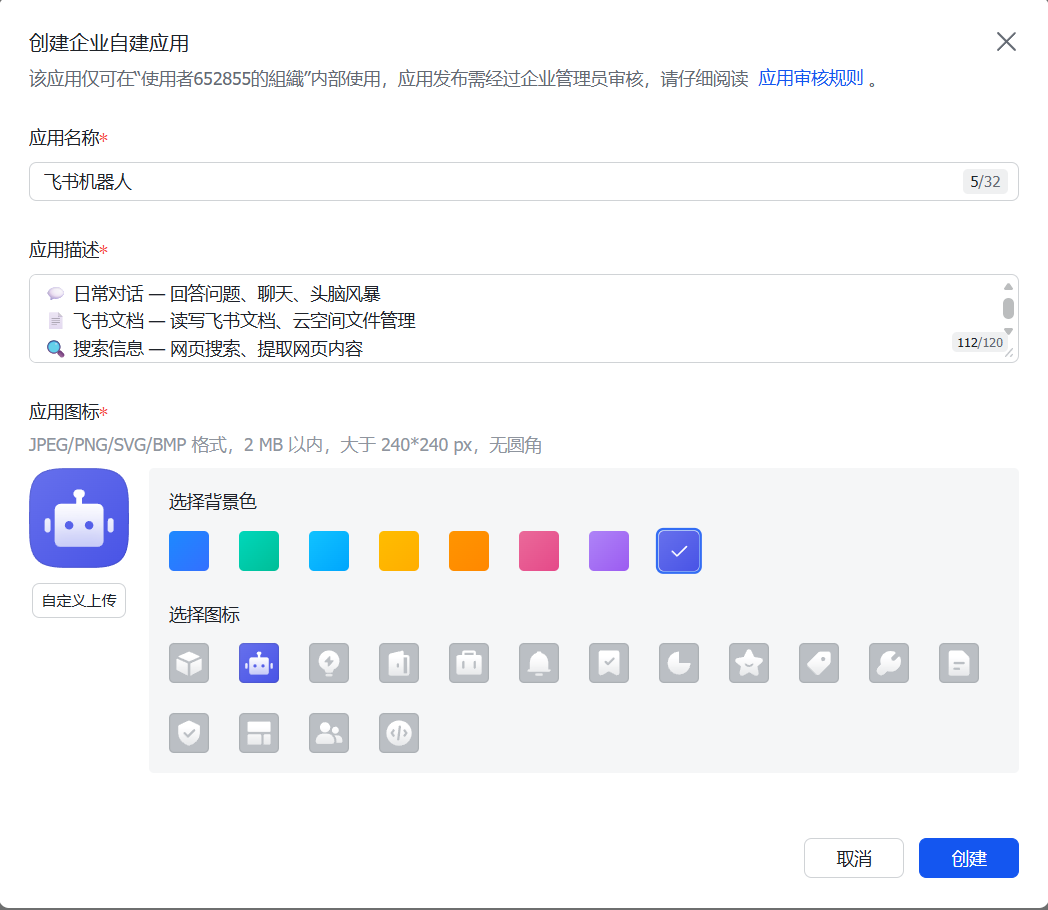The width and height of the screenshot is (1048, 910).
Task: Click the 日常对话 description line
Action: click(214, 294)
